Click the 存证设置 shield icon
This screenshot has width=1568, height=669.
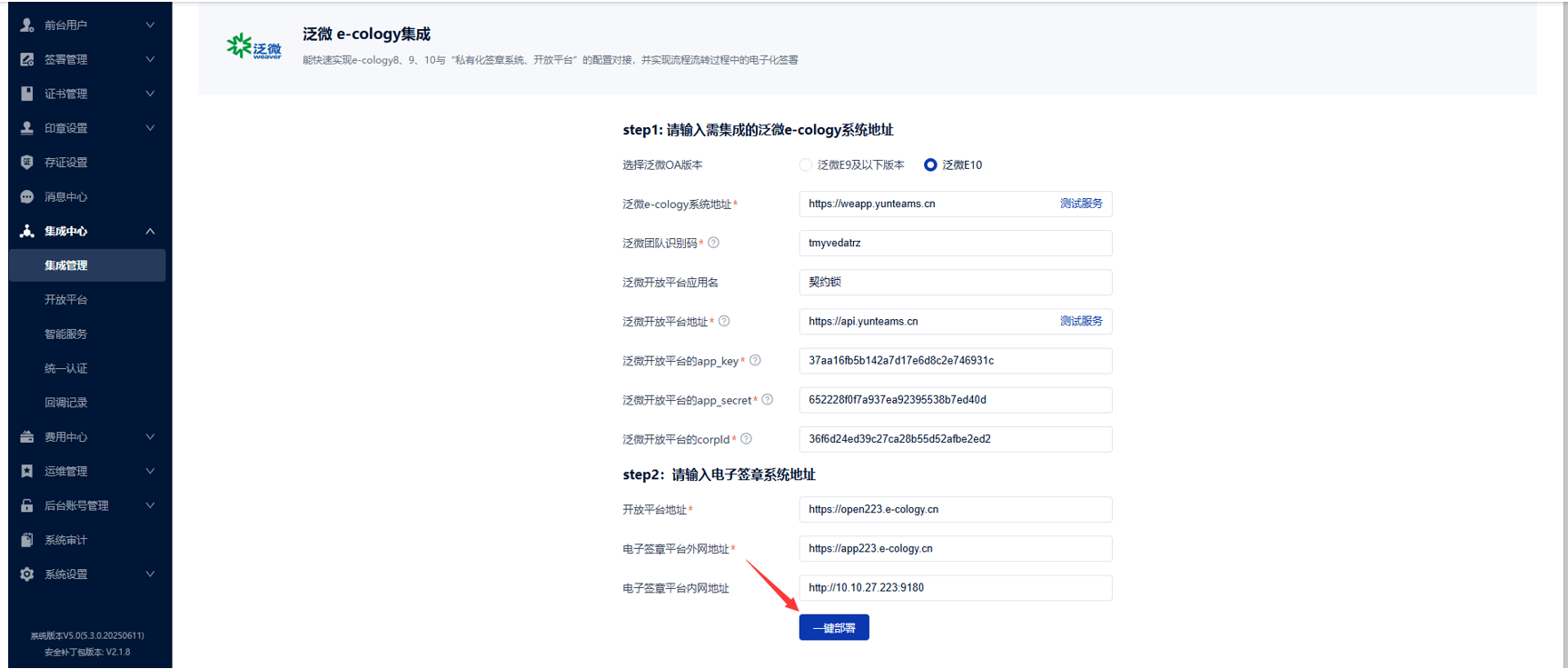coord(27,163)
